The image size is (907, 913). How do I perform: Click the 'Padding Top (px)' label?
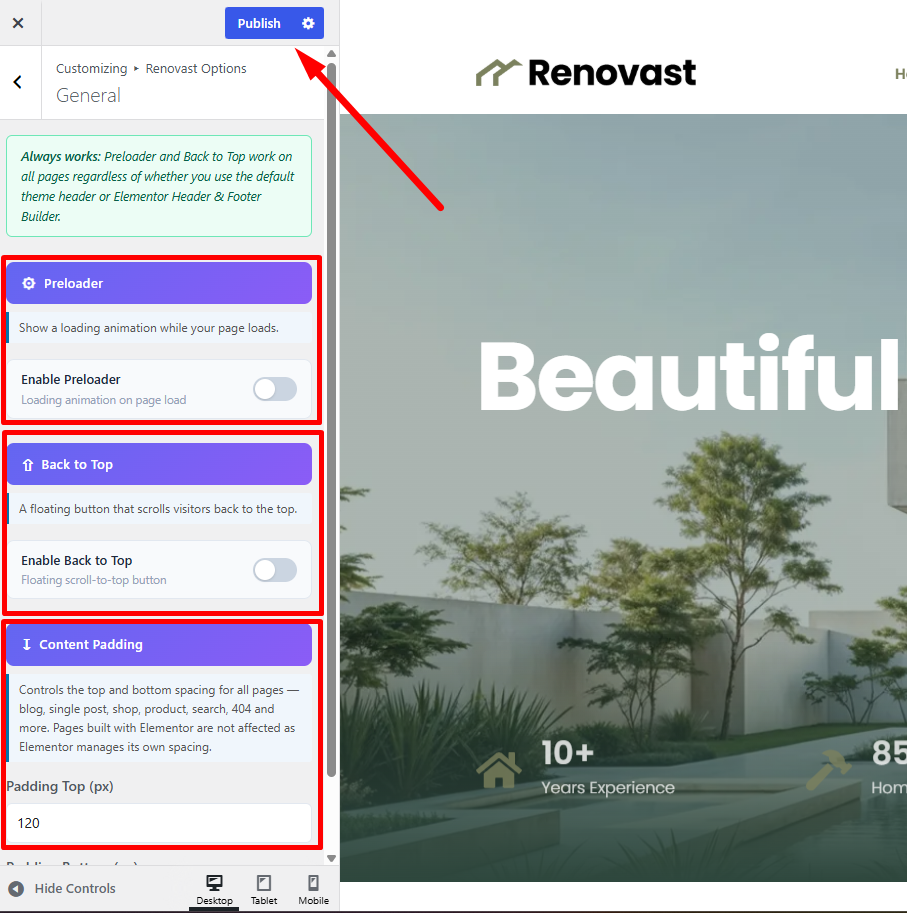click(60, 787)
